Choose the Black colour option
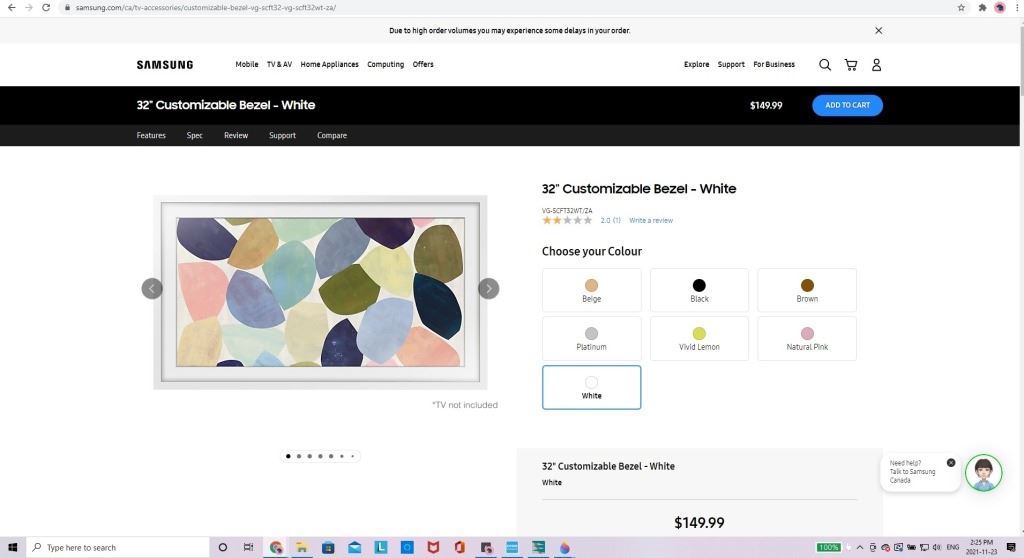The height and width of the screenshot is (558, 1024). point(699,290)
